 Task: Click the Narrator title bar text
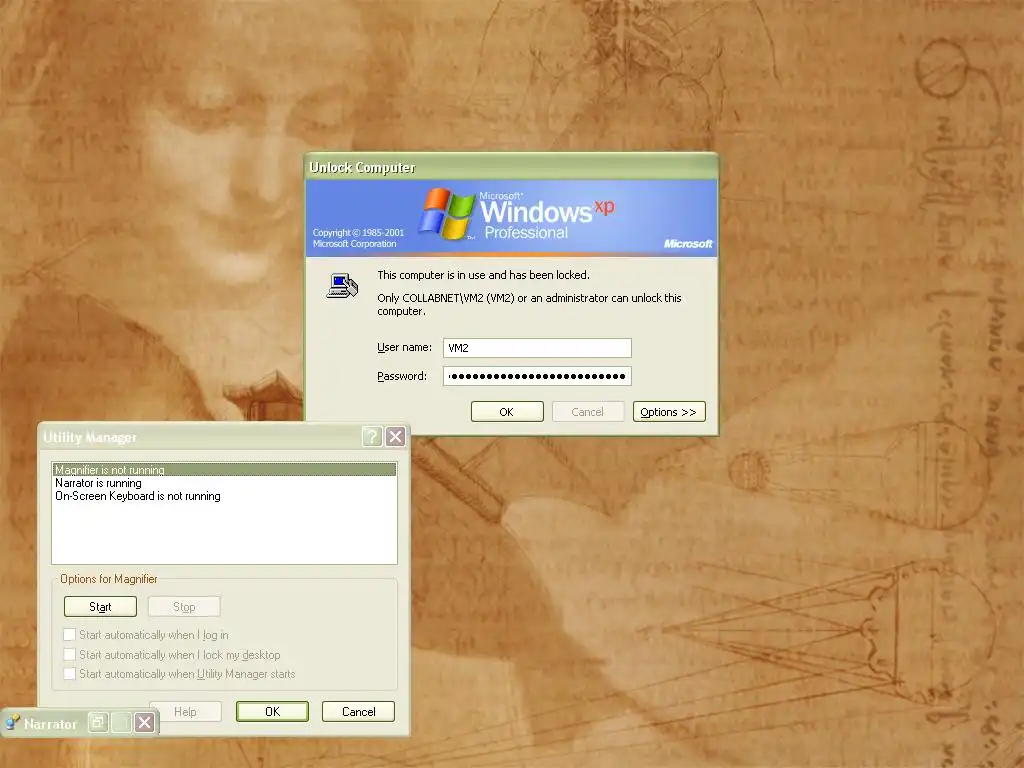pos(50,724)
